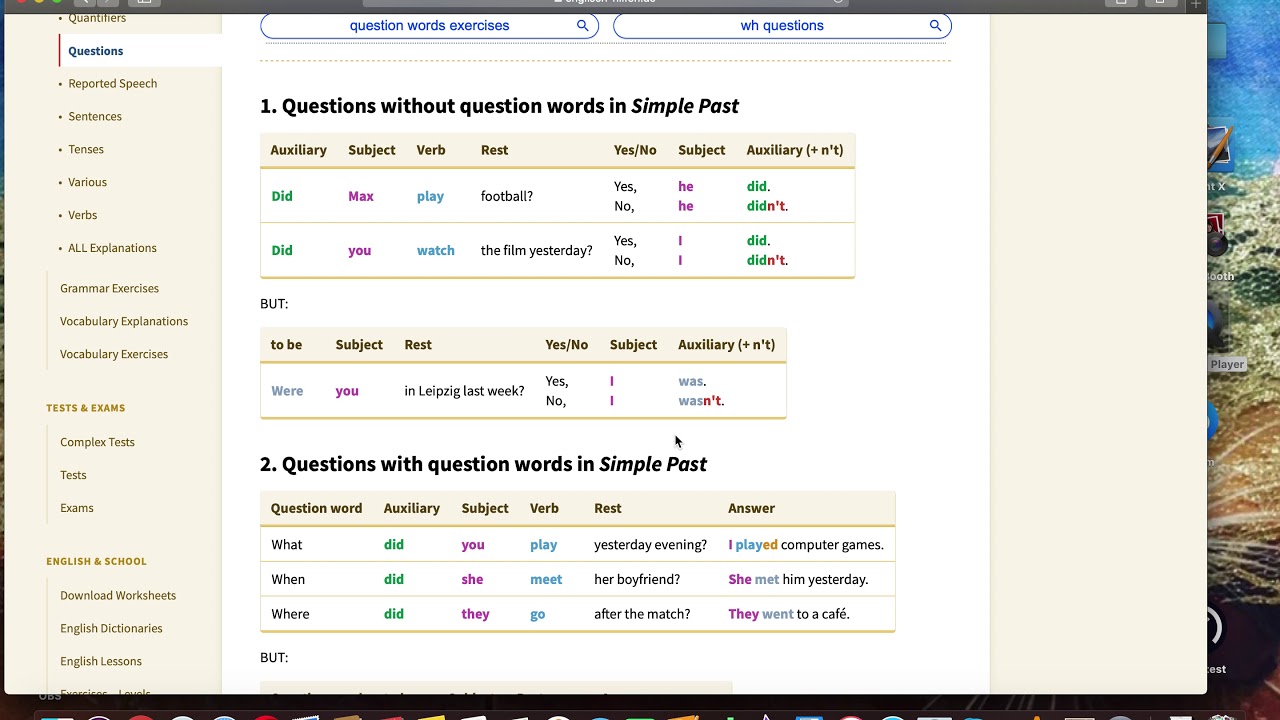Open Download Worksheets link

tap(118, 595)
